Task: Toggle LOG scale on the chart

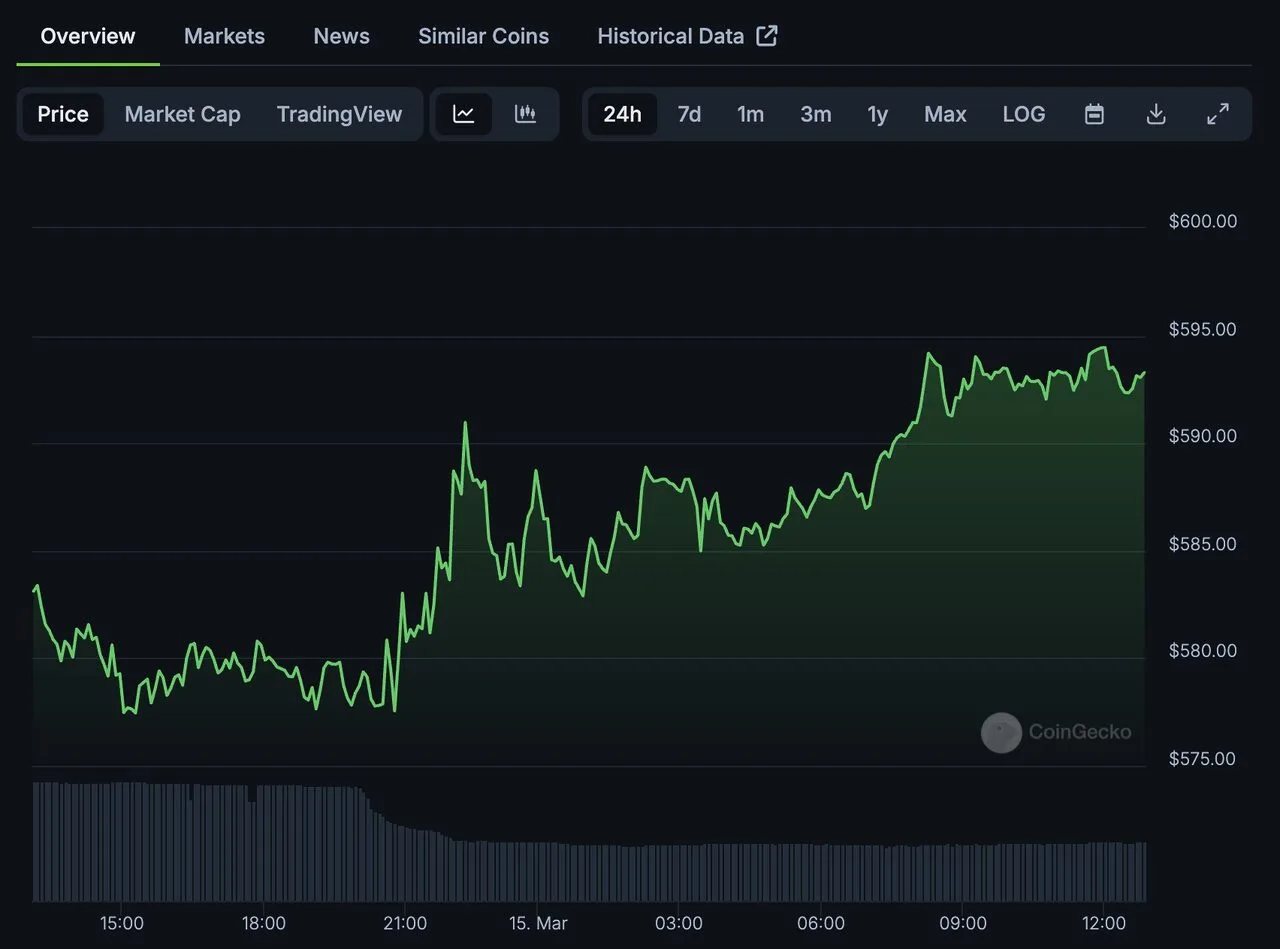Action: point(1024,114)
